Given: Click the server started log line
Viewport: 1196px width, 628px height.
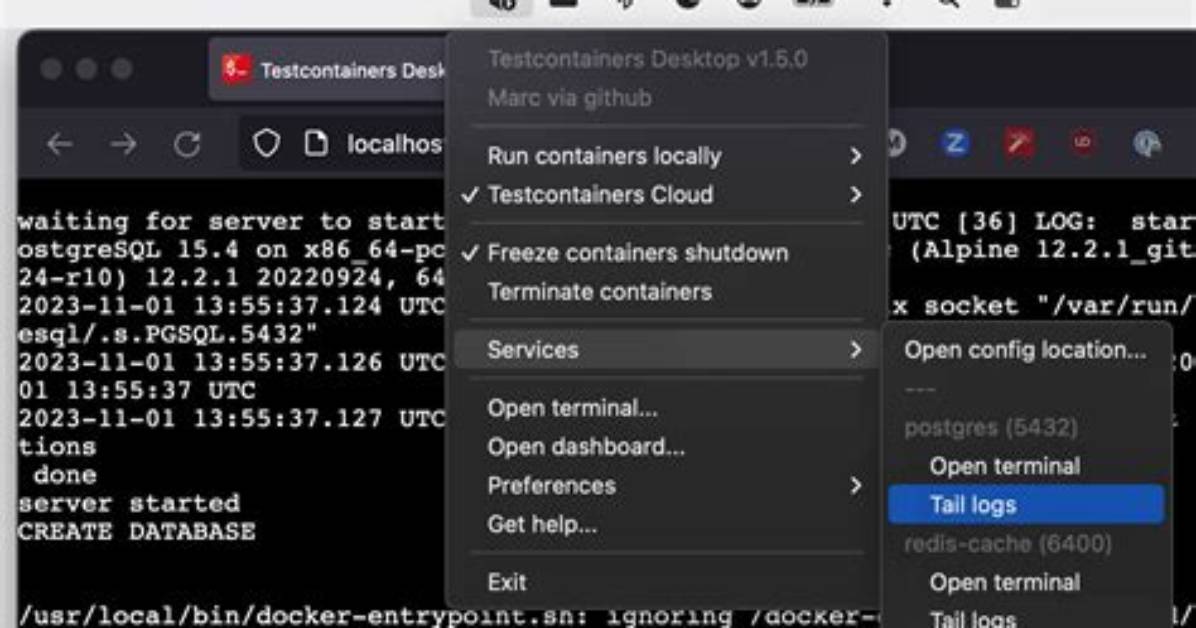Looking at the screenshot, I should tap(129, 504).
